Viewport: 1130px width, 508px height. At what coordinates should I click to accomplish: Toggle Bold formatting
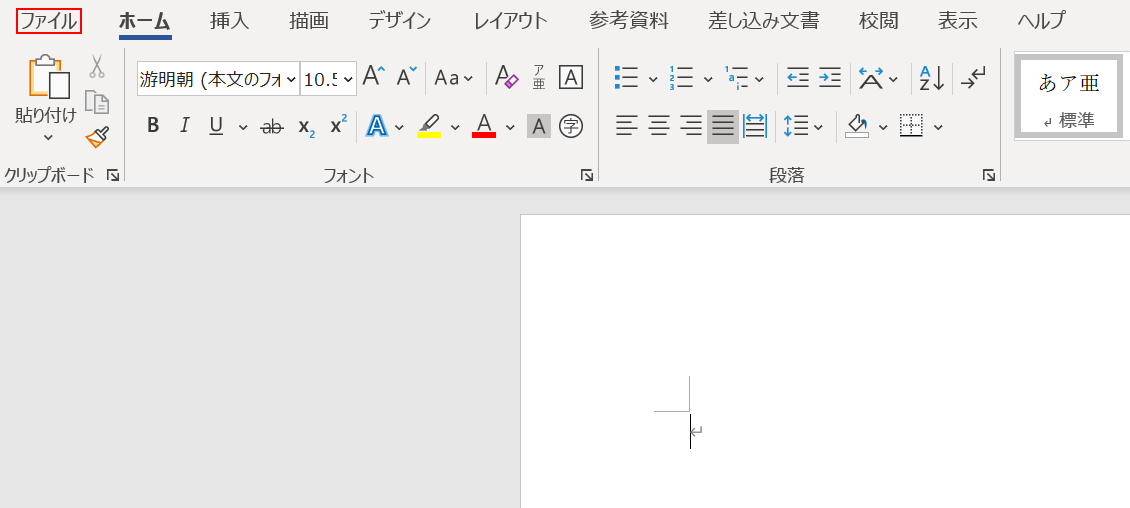click(x=153, y=126)
